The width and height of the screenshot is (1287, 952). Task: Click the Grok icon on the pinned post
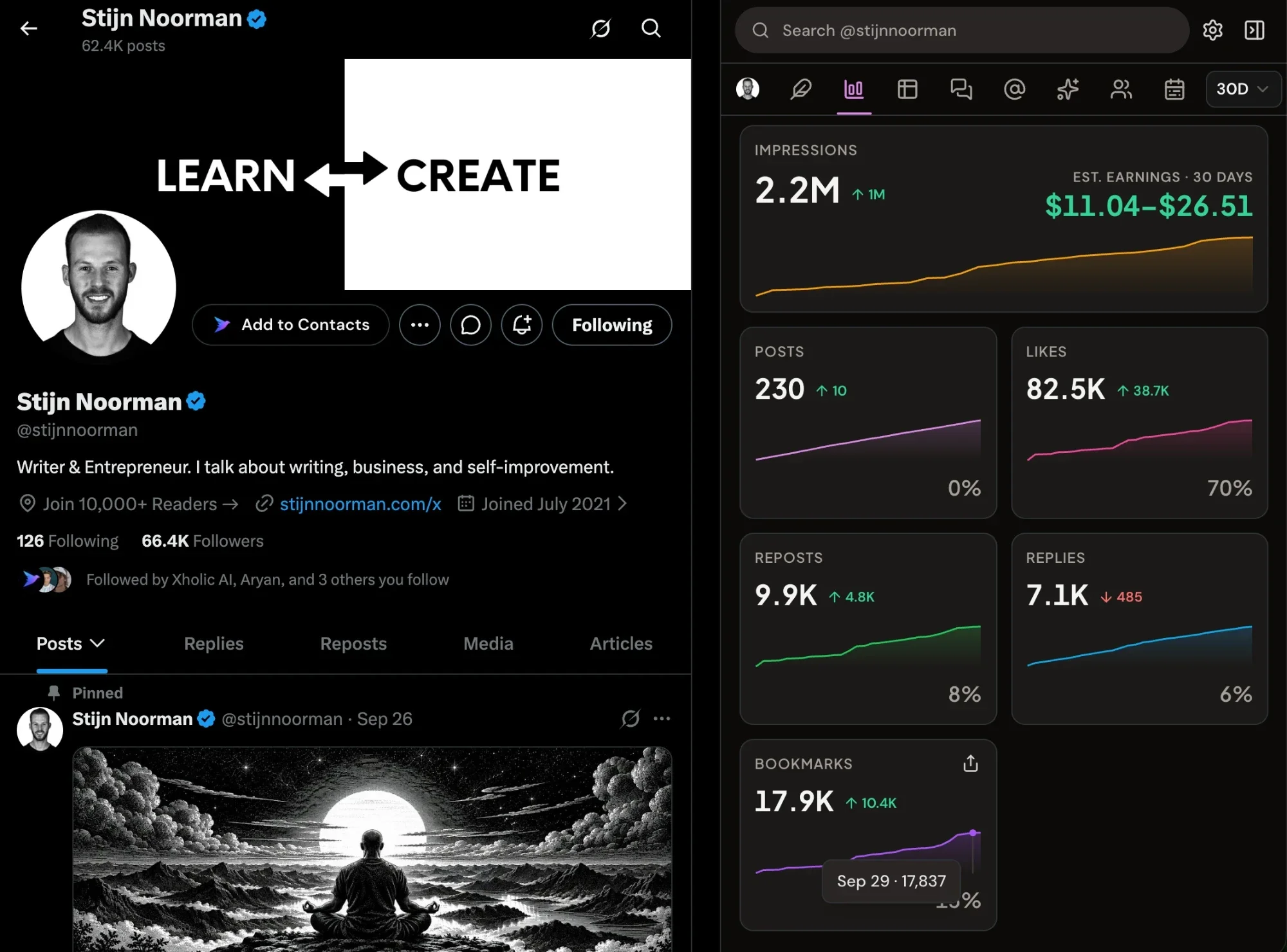click(630, 719)
